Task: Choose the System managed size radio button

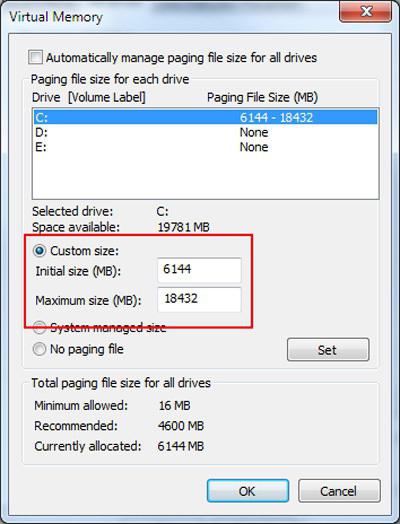Action: (39, 328)
